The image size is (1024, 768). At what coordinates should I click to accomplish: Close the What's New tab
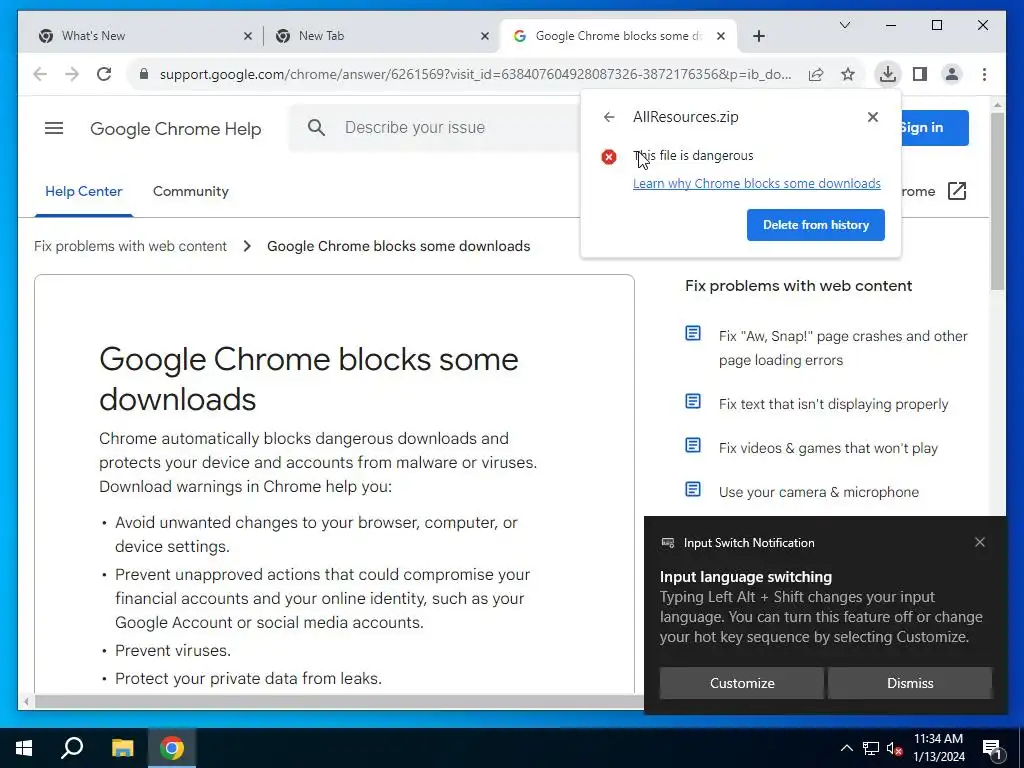pyautogui.click(x=248, y=36)
